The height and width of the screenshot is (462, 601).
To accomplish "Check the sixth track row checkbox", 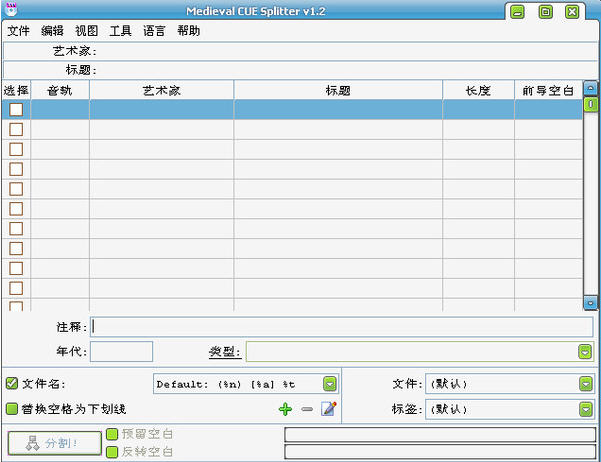I will [16, 209].
